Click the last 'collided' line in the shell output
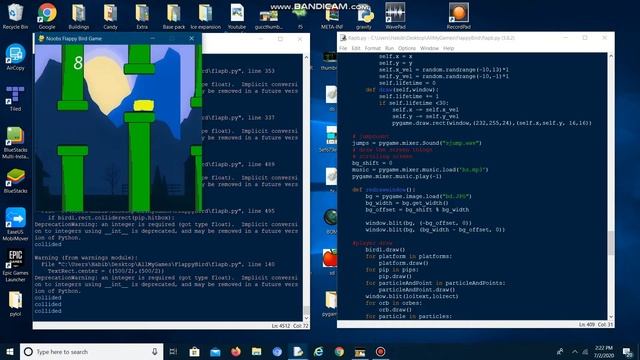Viewport: 640px width, 360px height. click(48, 311)
